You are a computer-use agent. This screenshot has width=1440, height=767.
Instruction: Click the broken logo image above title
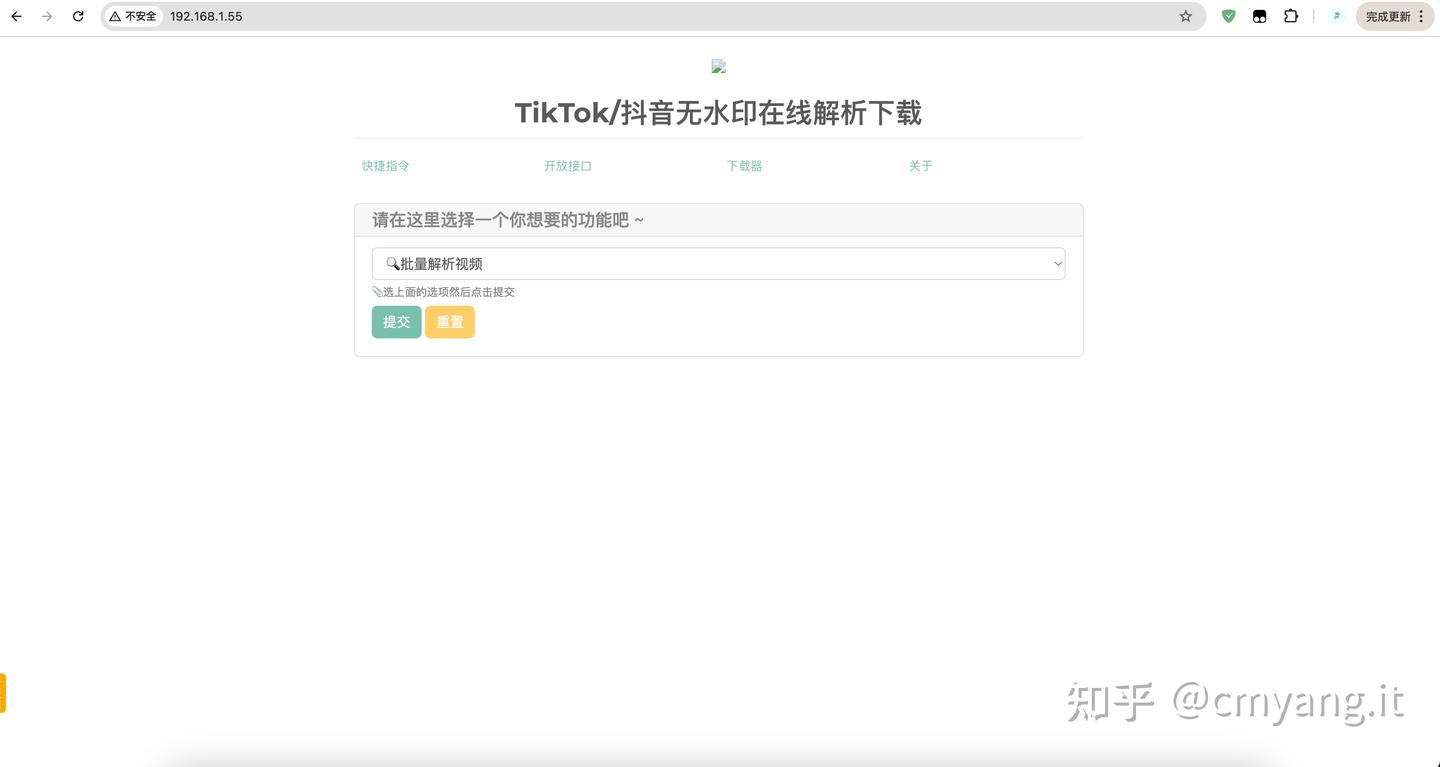point(718,66)
